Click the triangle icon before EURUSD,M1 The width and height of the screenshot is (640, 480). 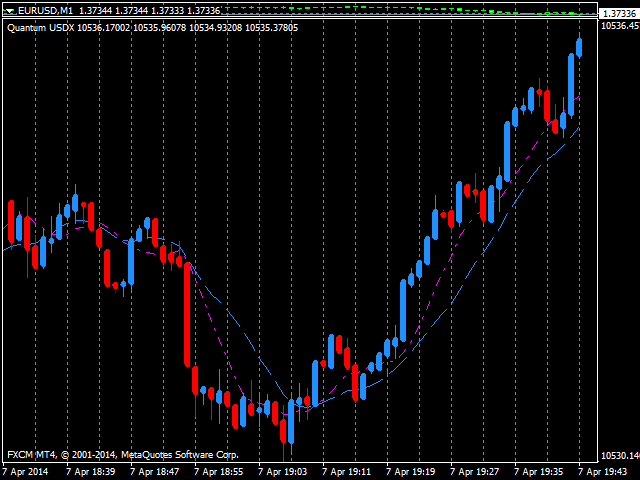tap(10, 10)
